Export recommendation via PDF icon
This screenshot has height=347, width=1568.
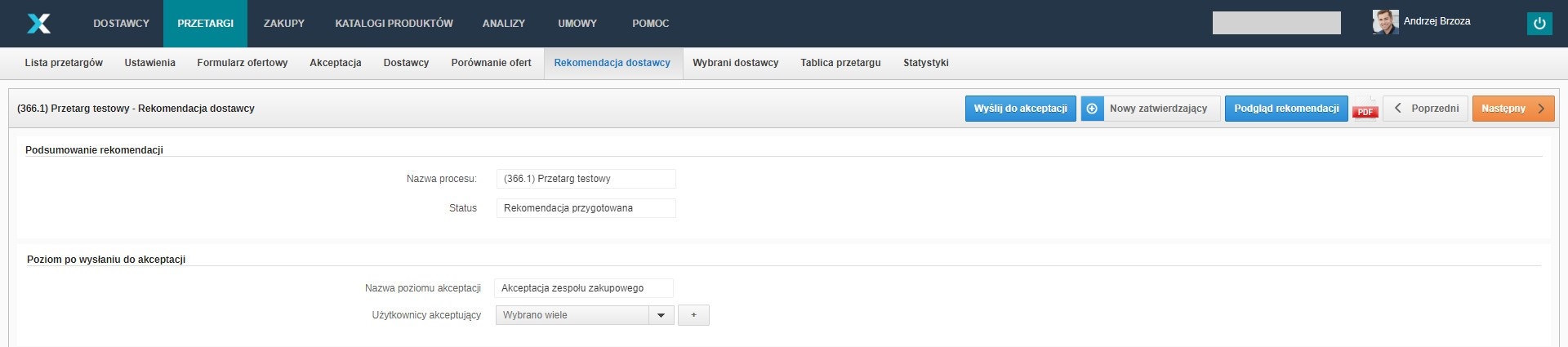(1365, 109)
